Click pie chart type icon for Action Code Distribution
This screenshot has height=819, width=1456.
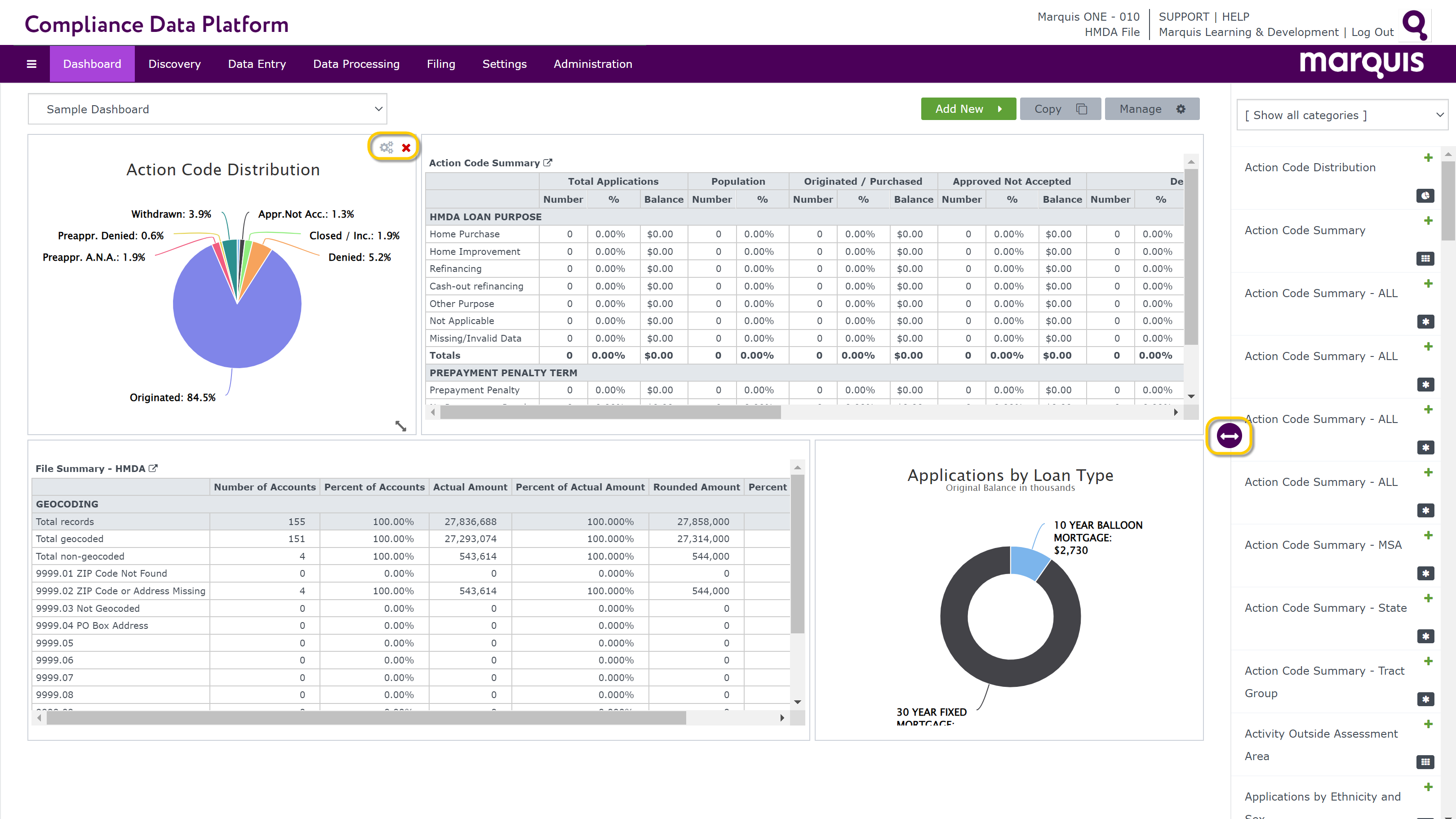click(1425, 196)
